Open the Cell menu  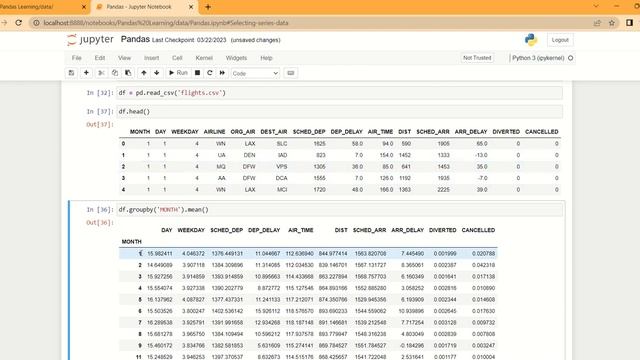coord(177,58)
